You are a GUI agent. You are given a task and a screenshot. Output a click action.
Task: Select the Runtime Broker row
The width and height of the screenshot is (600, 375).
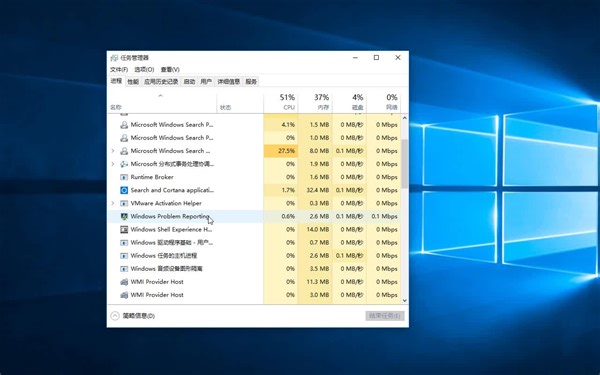254,177
